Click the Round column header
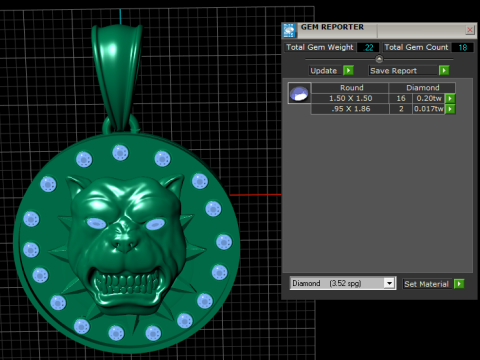The height and width of the screenshot is (360, 480). coord(350,88)
